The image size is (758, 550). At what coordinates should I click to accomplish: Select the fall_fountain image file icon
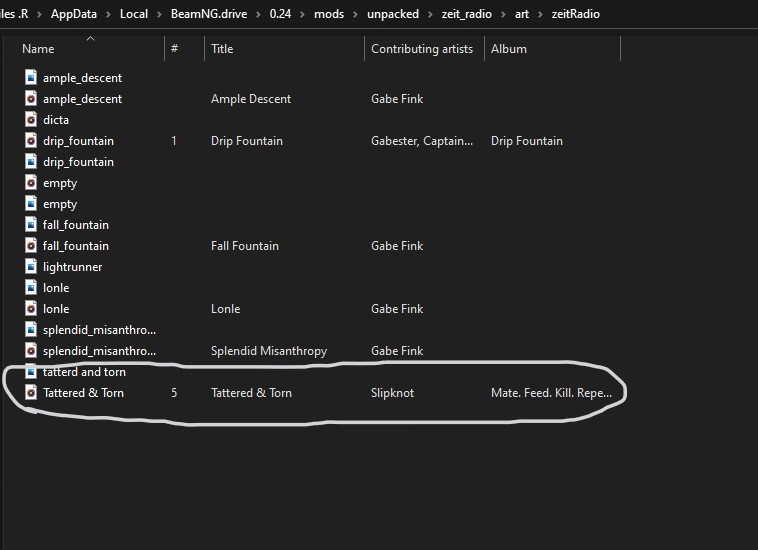click(x=31, y=224)
